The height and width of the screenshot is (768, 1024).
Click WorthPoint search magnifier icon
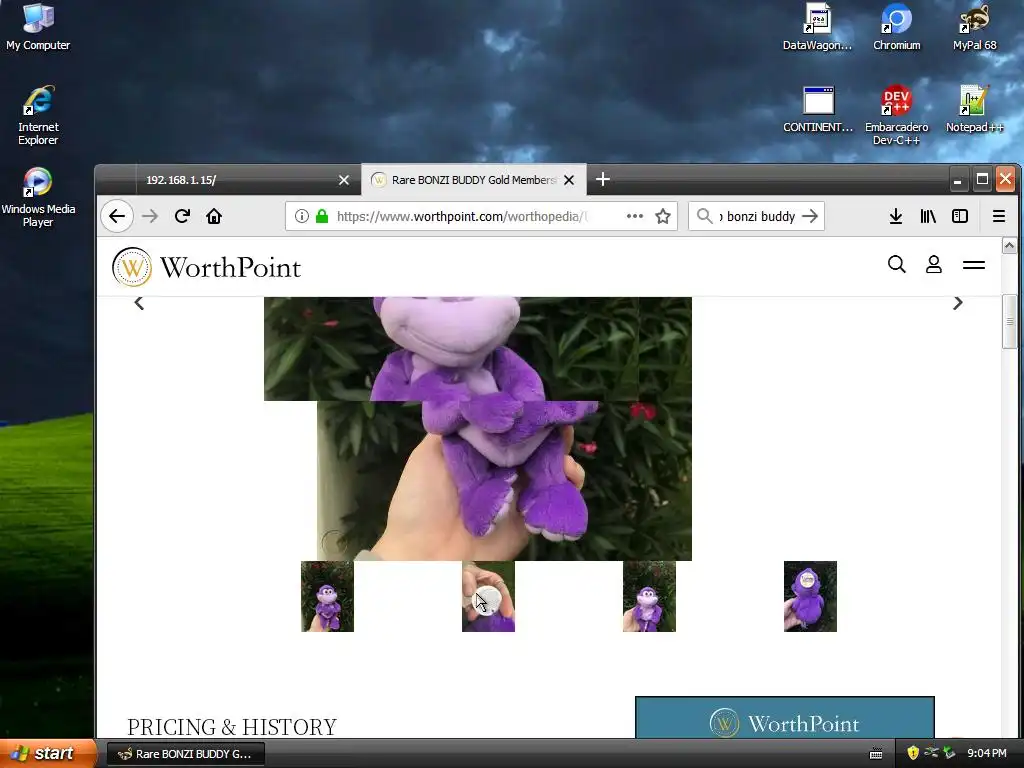[897, 264]
